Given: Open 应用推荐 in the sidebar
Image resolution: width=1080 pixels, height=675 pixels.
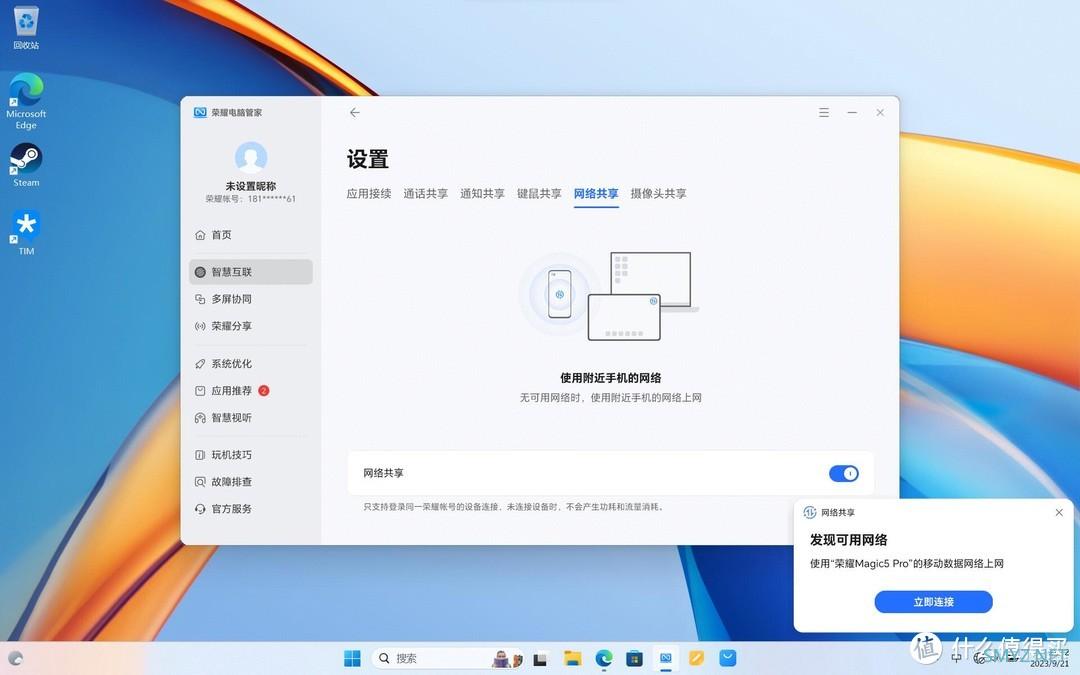Looking at the screenshot, I should 251,391.
